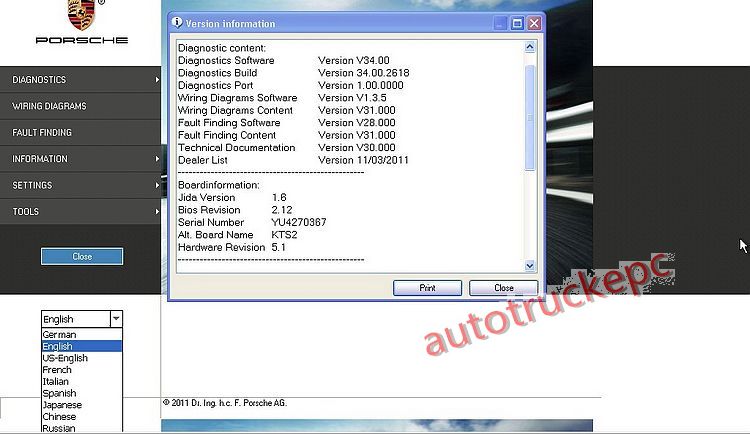Maximize the Version information dialog

click(x=517, y=23)
